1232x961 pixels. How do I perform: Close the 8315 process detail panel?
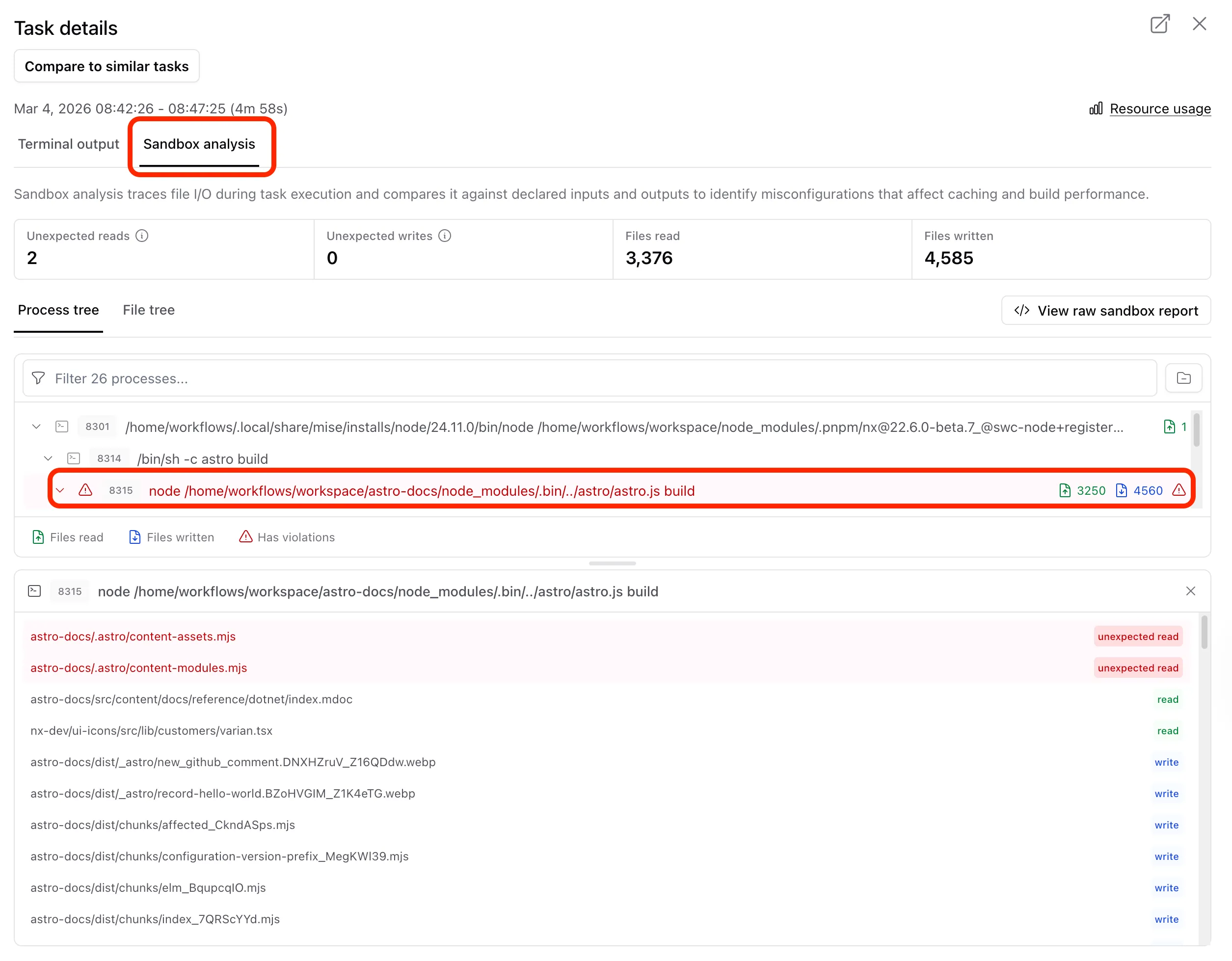click(1190, 591)
